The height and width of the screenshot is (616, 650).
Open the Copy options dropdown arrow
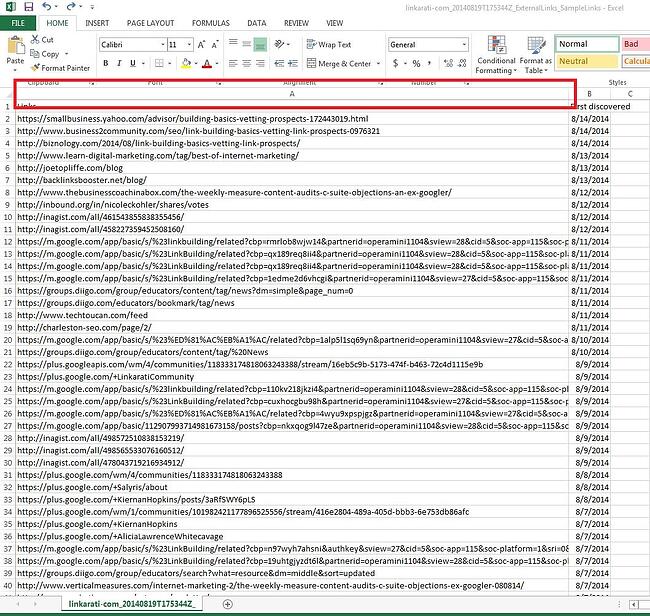pyautogui.click(x=66, y=54)
